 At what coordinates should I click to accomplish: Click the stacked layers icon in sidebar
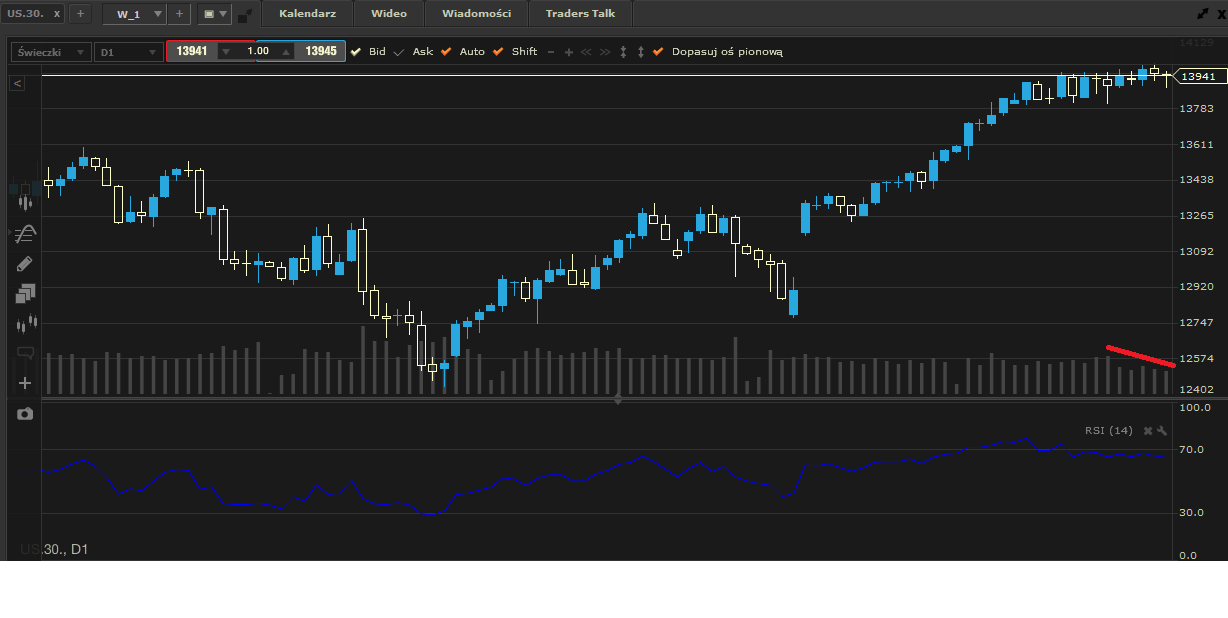click(x=25, y=293)
